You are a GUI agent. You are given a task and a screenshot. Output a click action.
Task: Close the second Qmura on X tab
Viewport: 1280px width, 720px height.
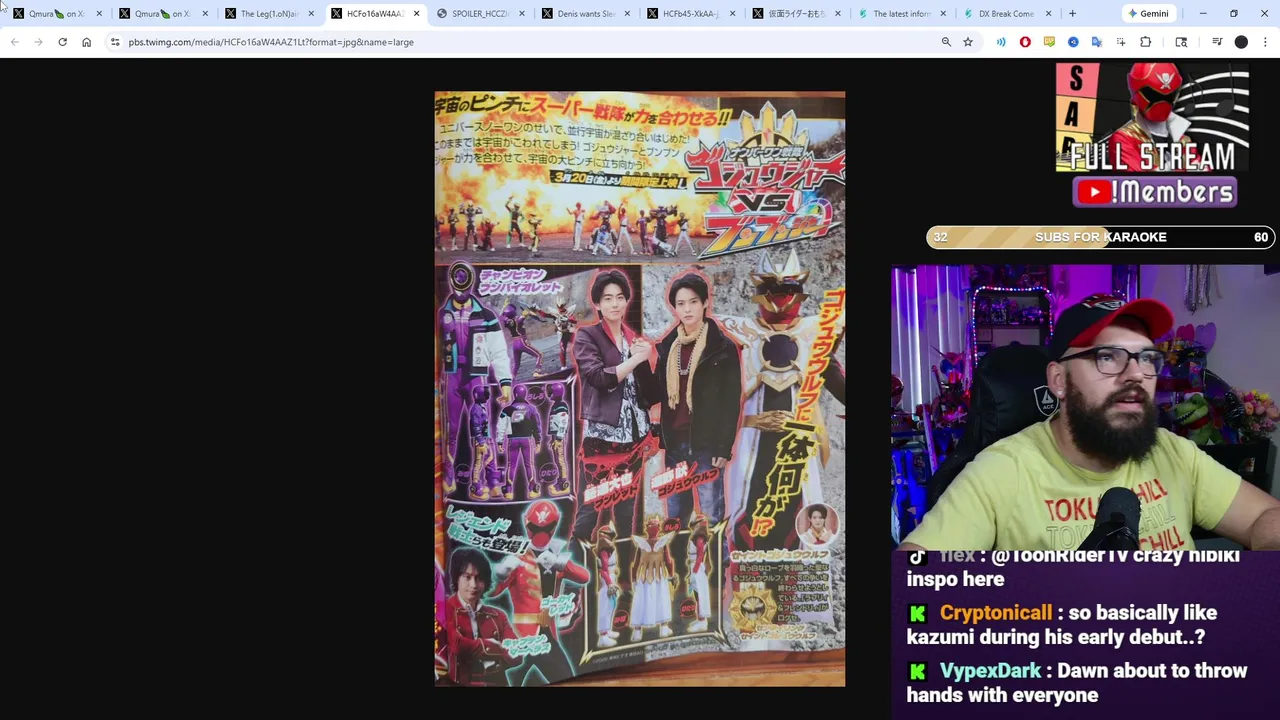205,13
